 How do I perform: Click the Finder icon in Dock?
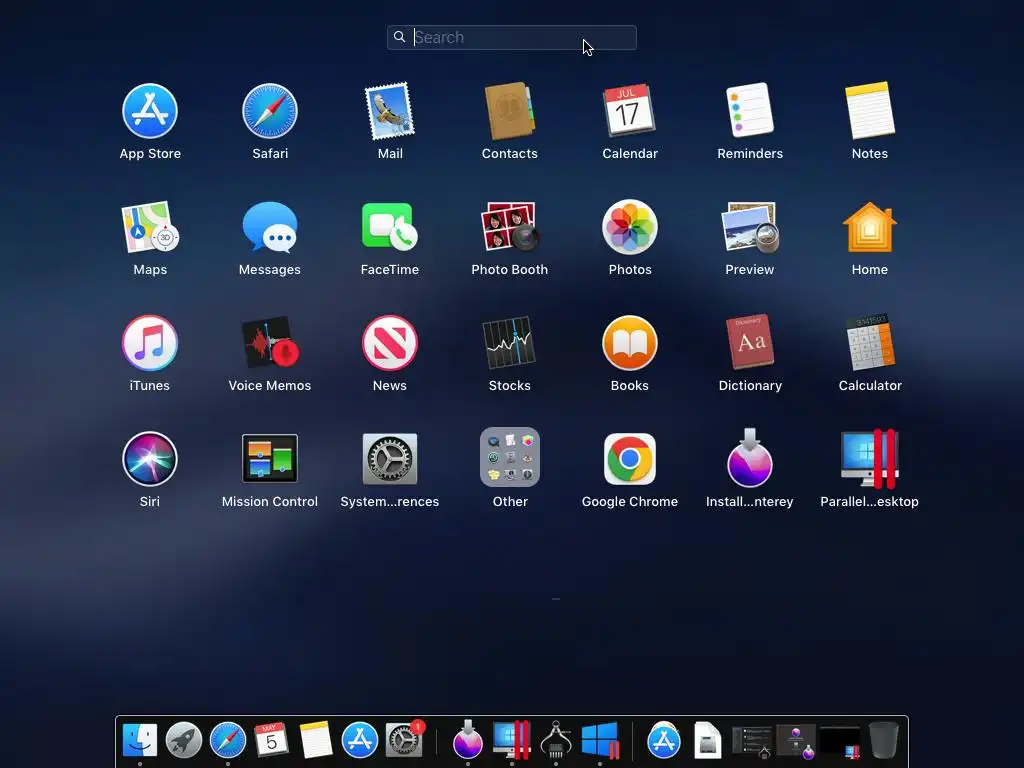coord(140,741)
